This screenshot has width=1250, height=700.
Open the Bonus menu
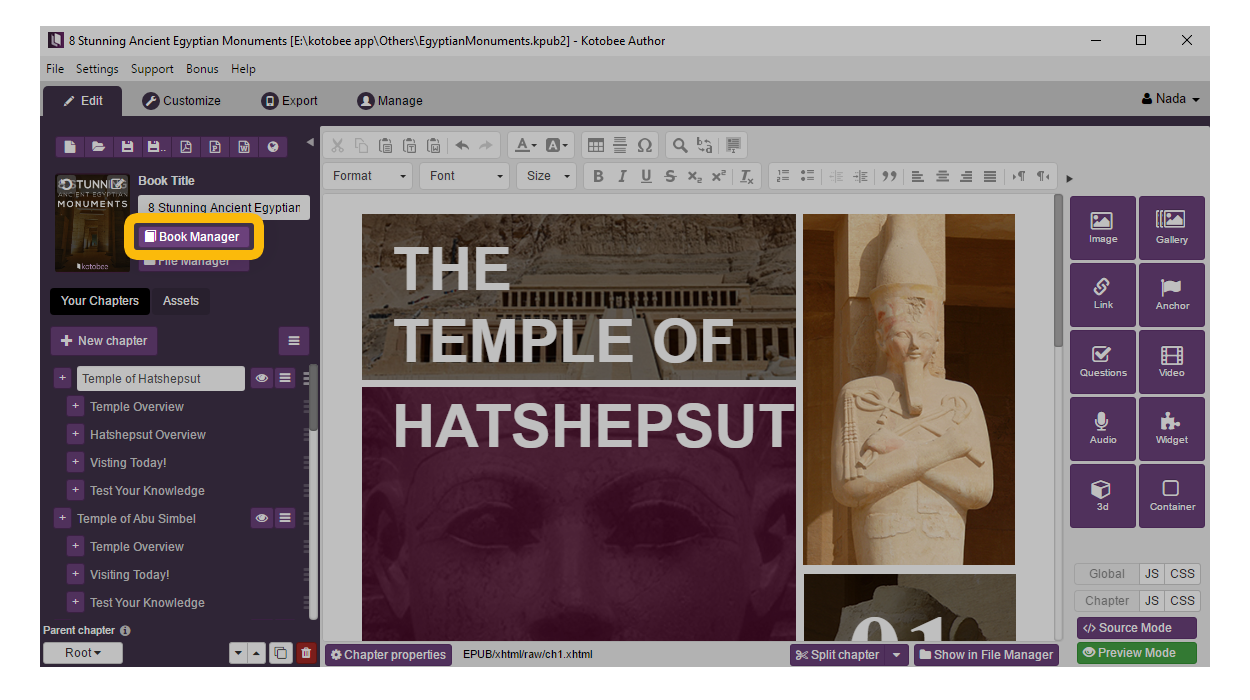(x=202, y=69)
